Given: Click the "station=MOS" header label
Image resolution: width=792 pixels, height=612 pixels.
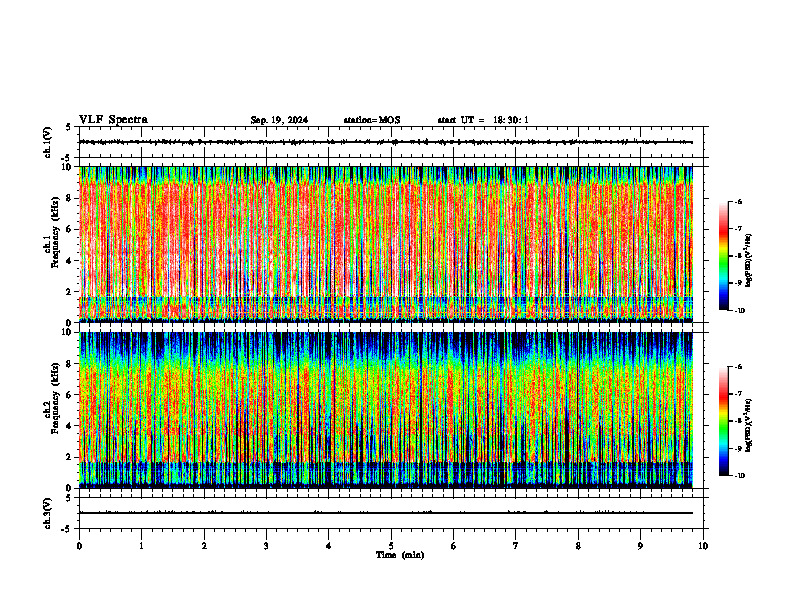Looking at the screenshot, I should 372,120.
